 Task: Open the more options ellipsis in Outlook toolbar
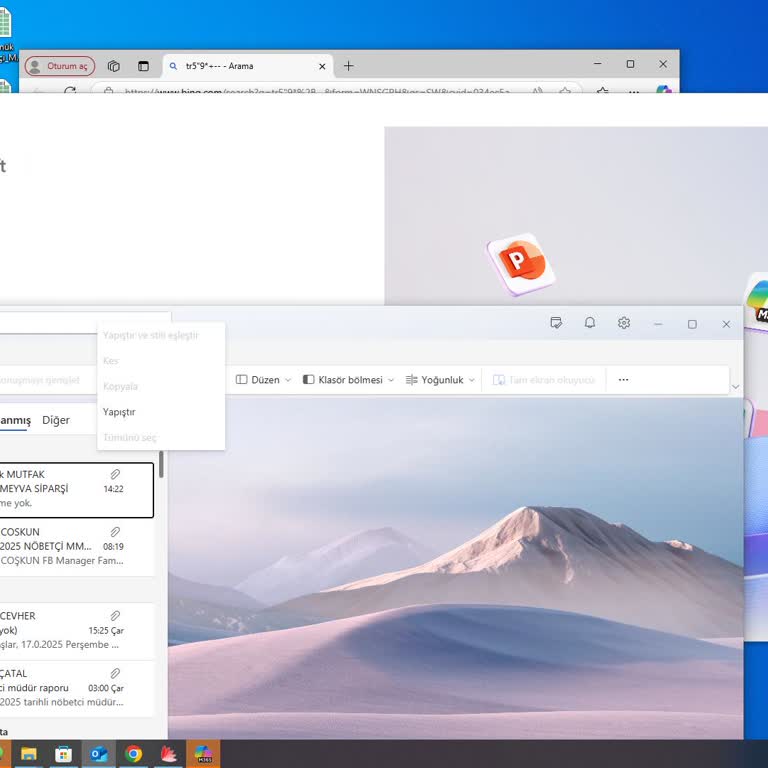click(x=623, y=380)
